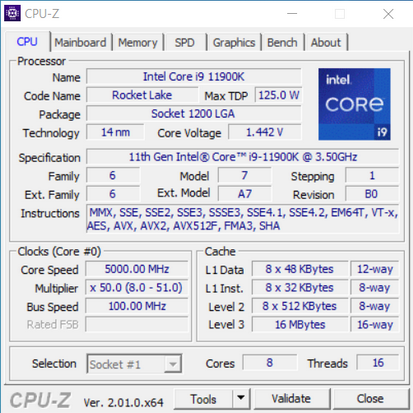Open the SPD tab
413x413 pixels.
pyautogui.click(x=185, y=42)
